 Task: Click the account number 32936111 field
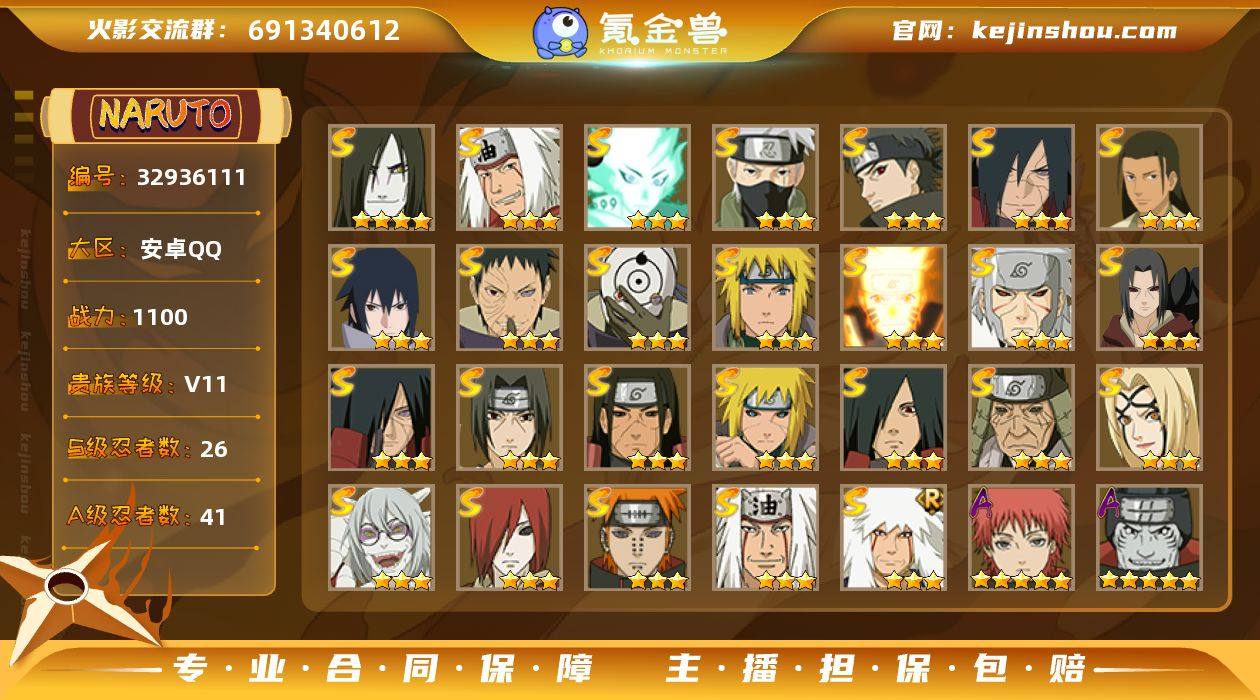pyautogui.click(x=156, y=178)
